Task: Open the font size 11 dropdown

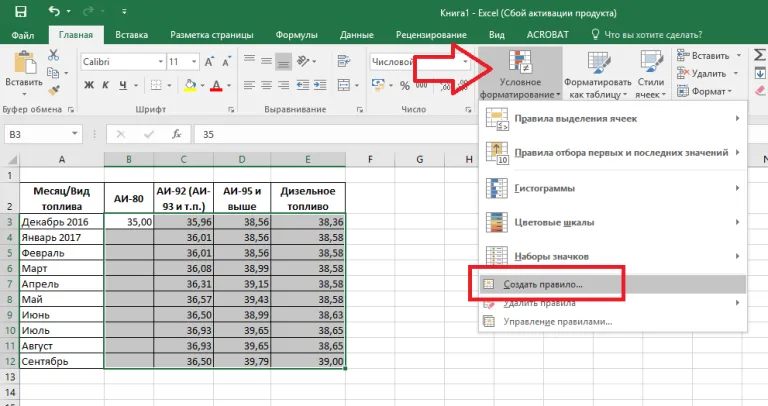Action: [x=194, y=62]
